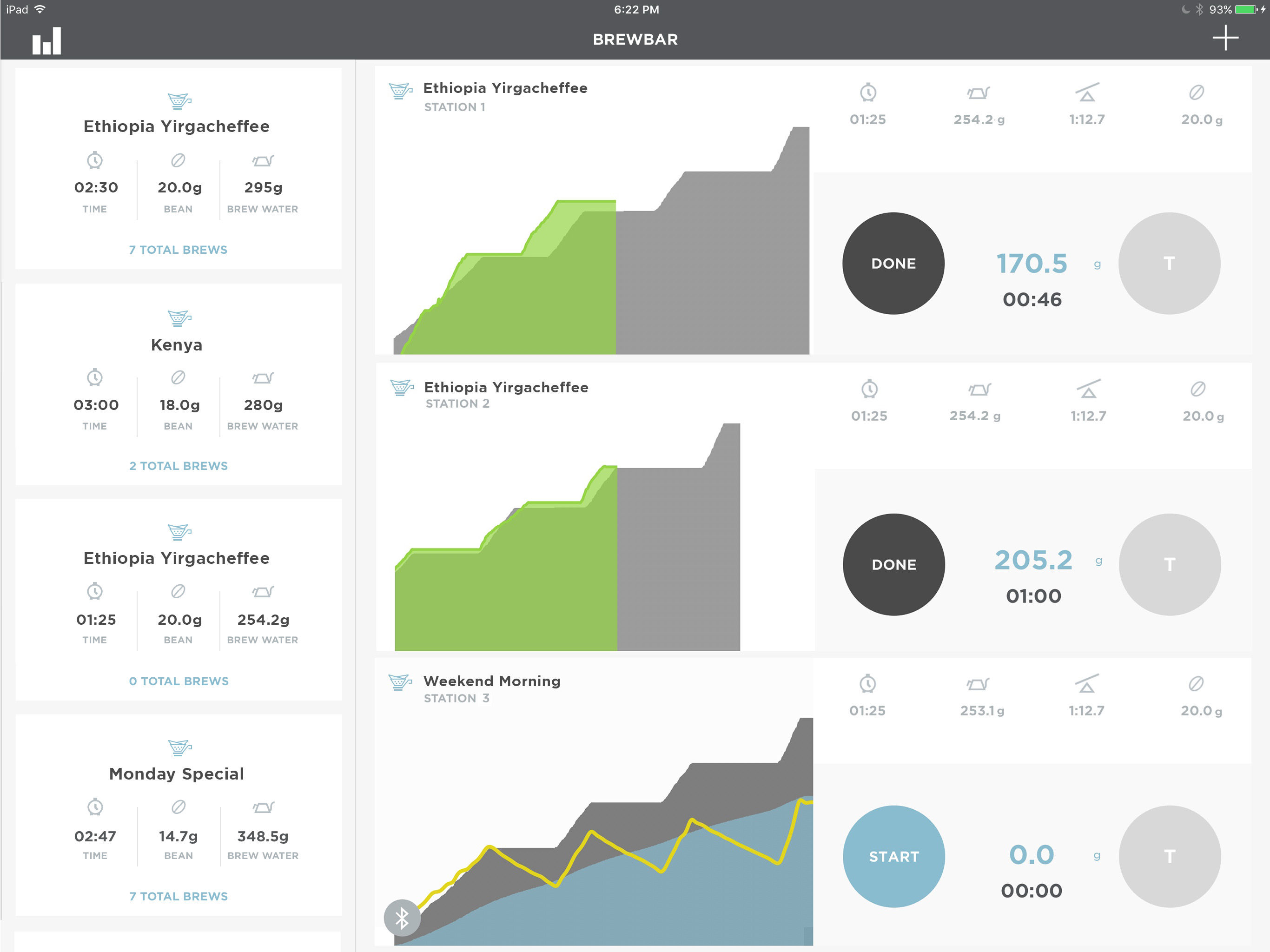
Task: Tap the STATION 1 label
Action: pyautogui.click(x=455, y=107)
